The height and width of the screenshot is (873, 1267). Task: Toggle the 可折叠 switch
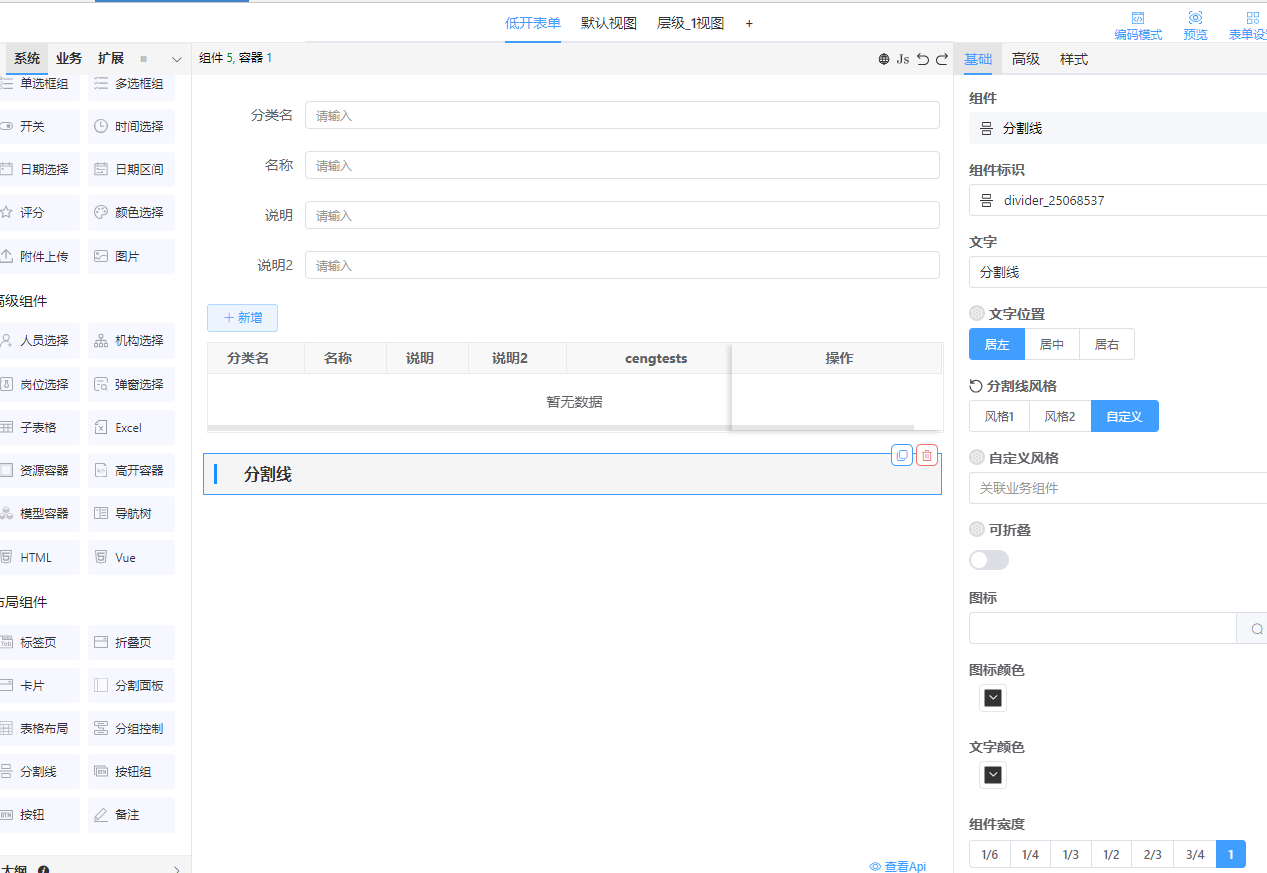(989, 560)
